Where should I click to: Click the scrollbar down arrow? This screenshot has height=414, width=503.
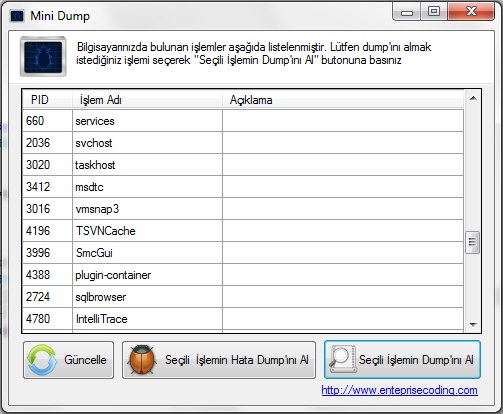pyautogui.click(x=473, y=324)
